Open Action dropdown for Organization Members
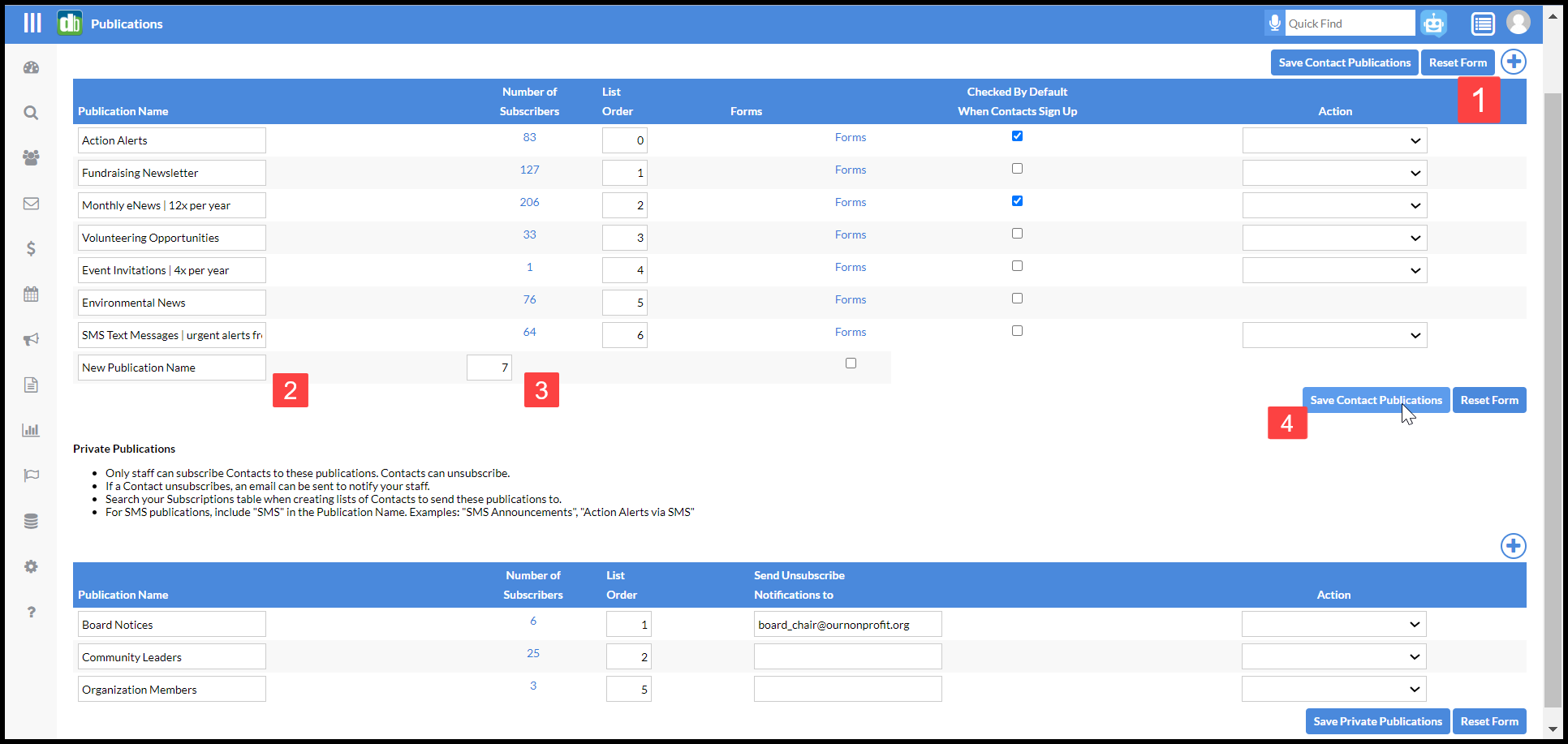This screenshot has width=1568, height=744. click(x=1334, y=689)
